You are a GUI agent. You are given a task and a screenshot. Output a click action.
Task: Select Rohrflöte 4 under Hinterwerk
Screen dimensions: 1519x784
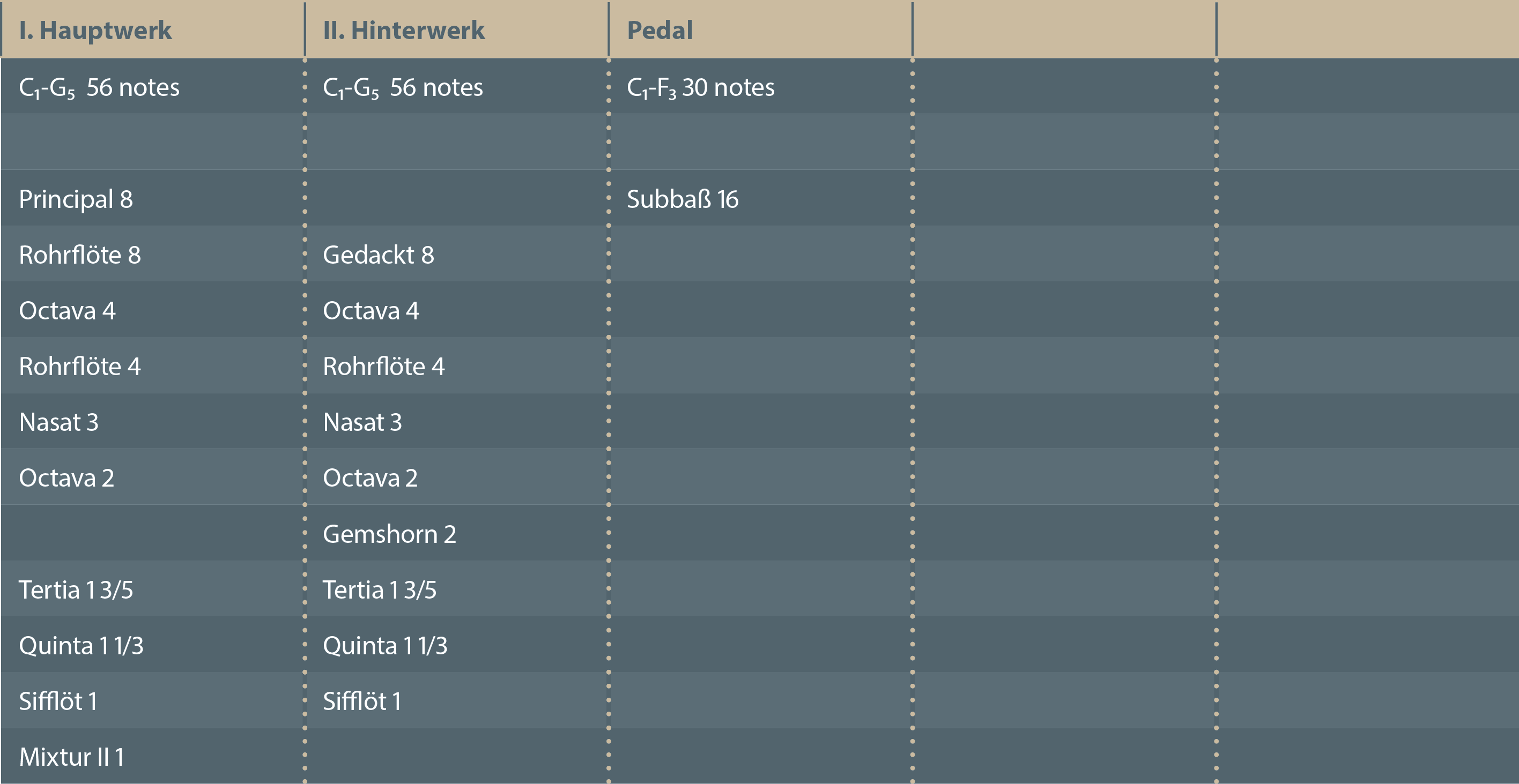point(383,367)
